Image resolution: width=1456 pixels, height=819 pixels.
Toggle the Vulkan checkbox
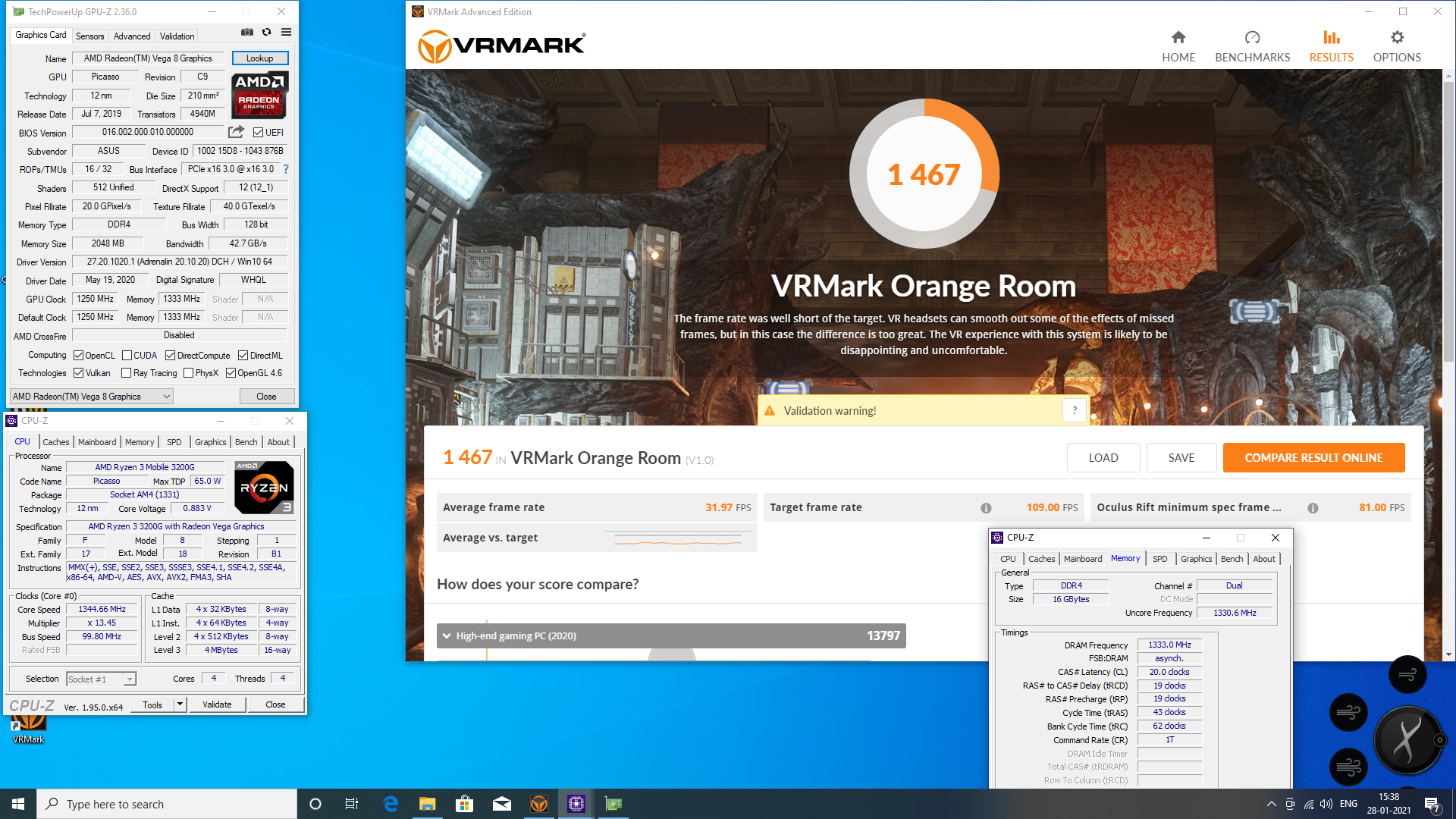coord(78,372)
